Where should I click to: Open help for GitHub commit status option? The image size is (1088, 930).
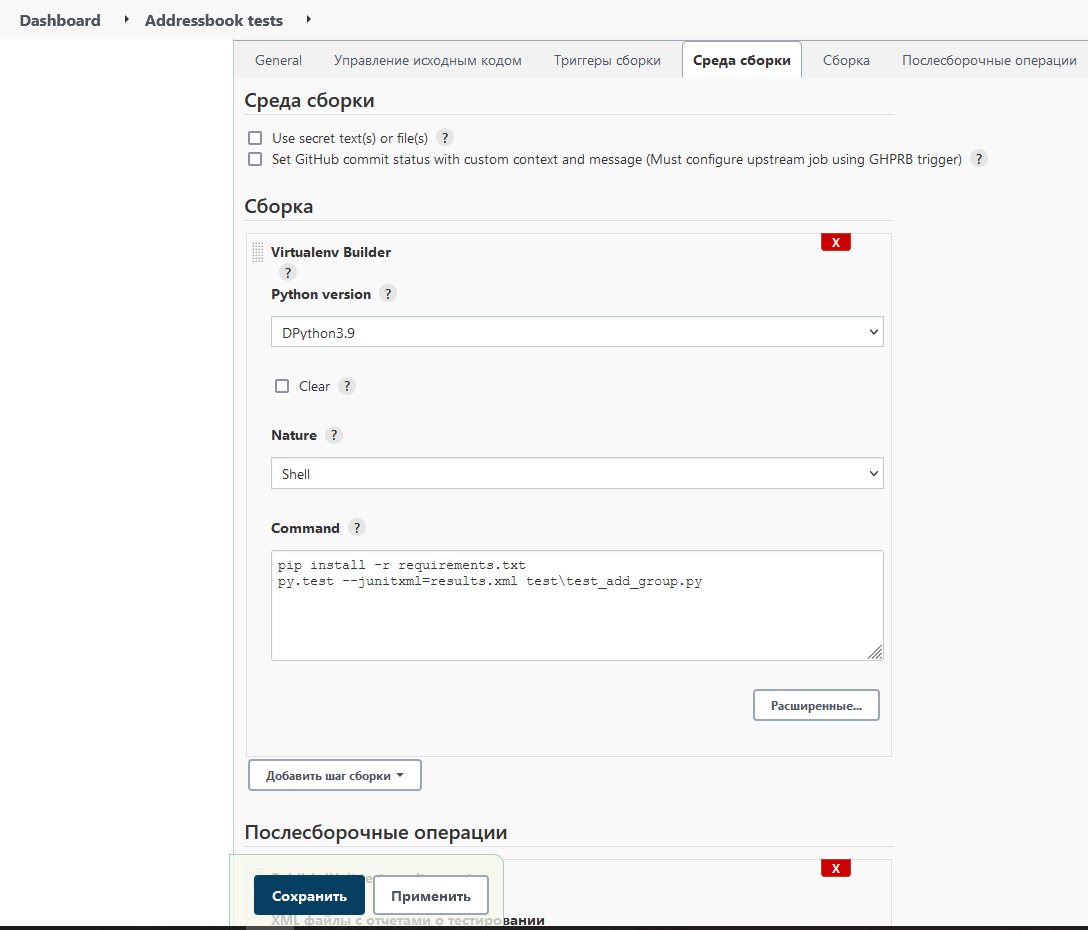(978, 158)
